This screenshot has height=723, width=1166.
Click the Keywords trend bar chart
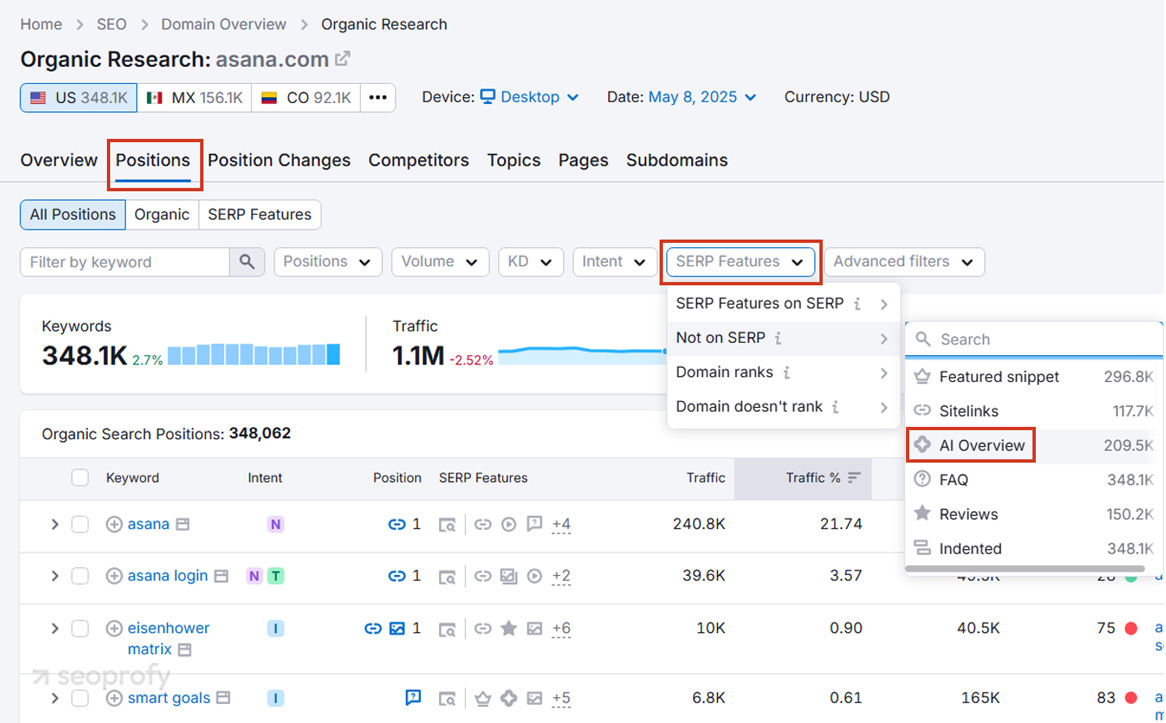[x=254, y=354]
